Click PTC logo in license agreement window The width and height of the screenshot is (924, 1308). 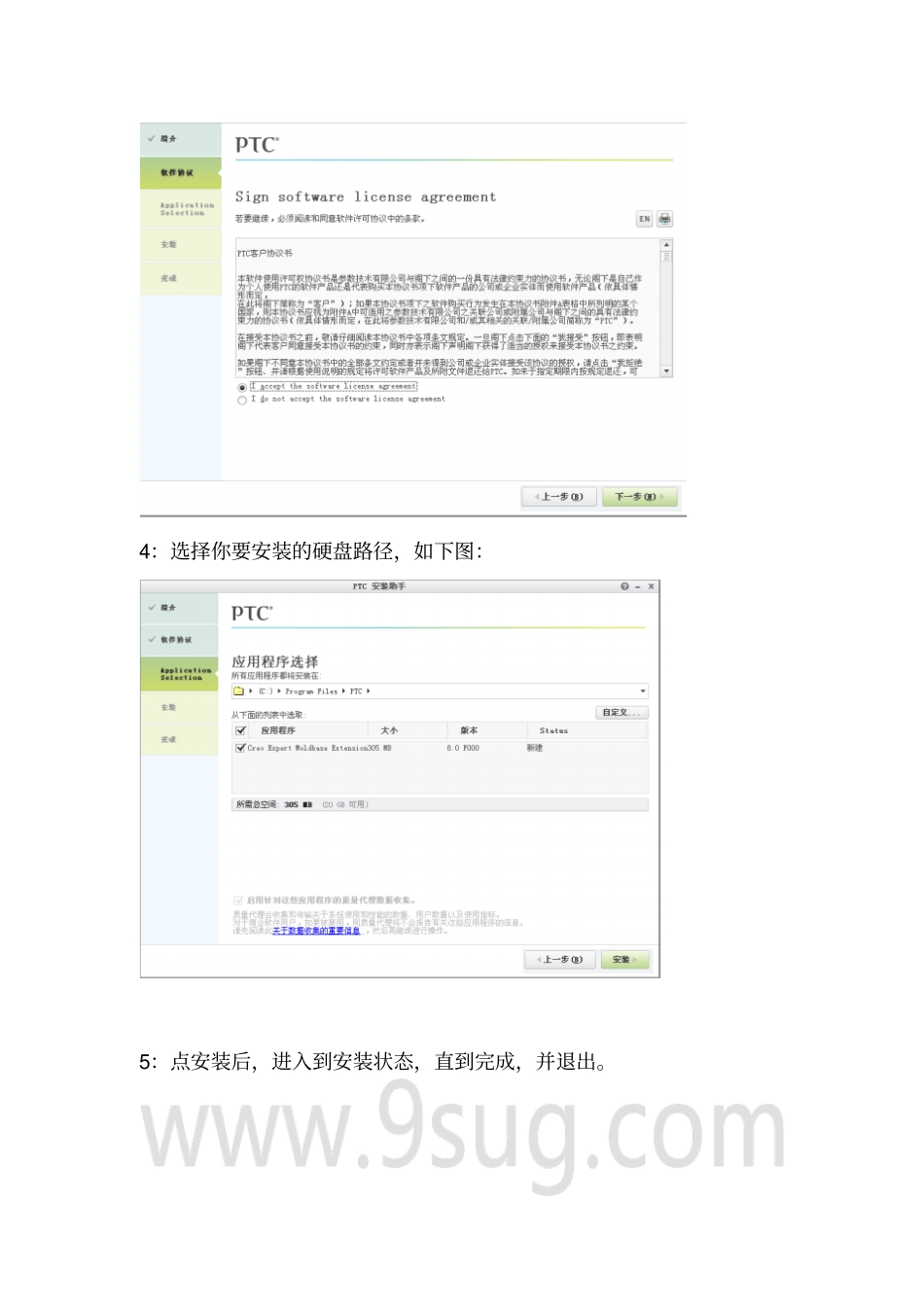coord(257,145)
